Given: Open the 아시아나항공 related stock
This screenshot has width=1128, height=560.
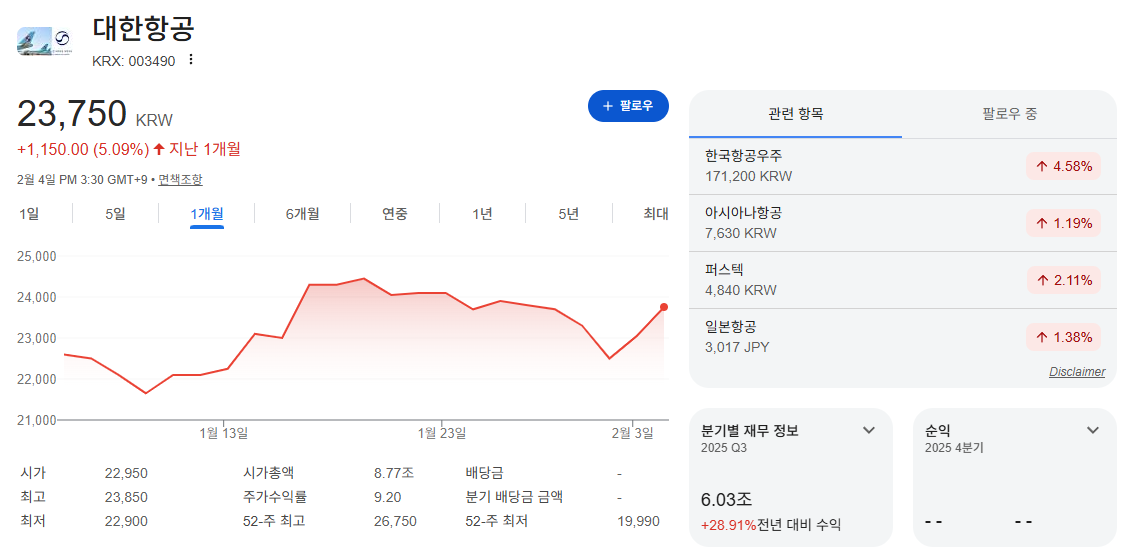Looking at the screenshot, I should click(x=903, y=223).
